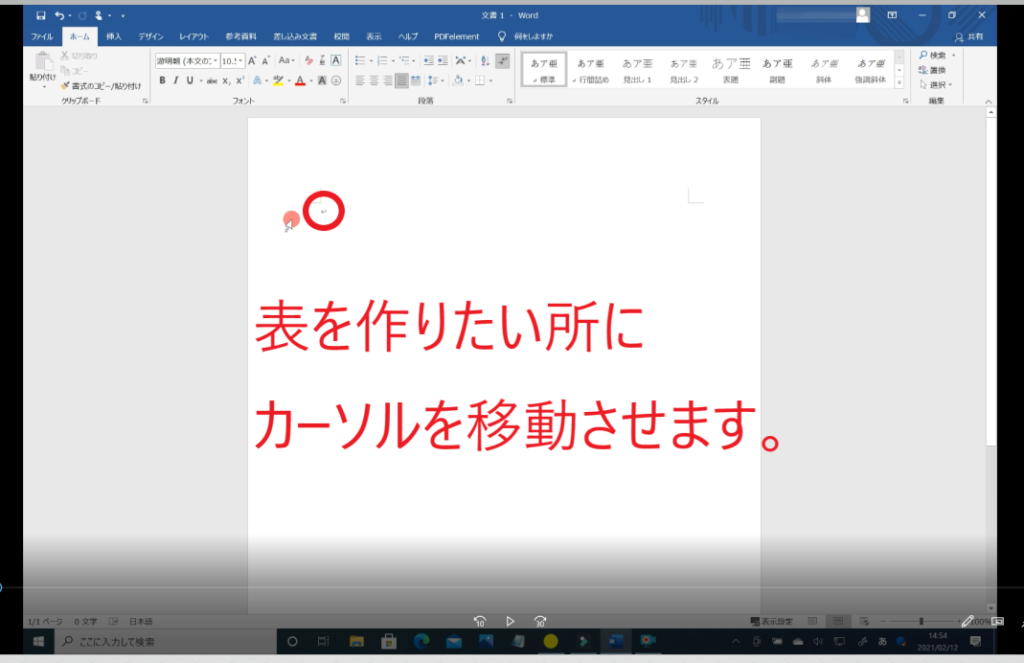
Task: Click the bullet list icon
Action: click(x=361, y=61)
